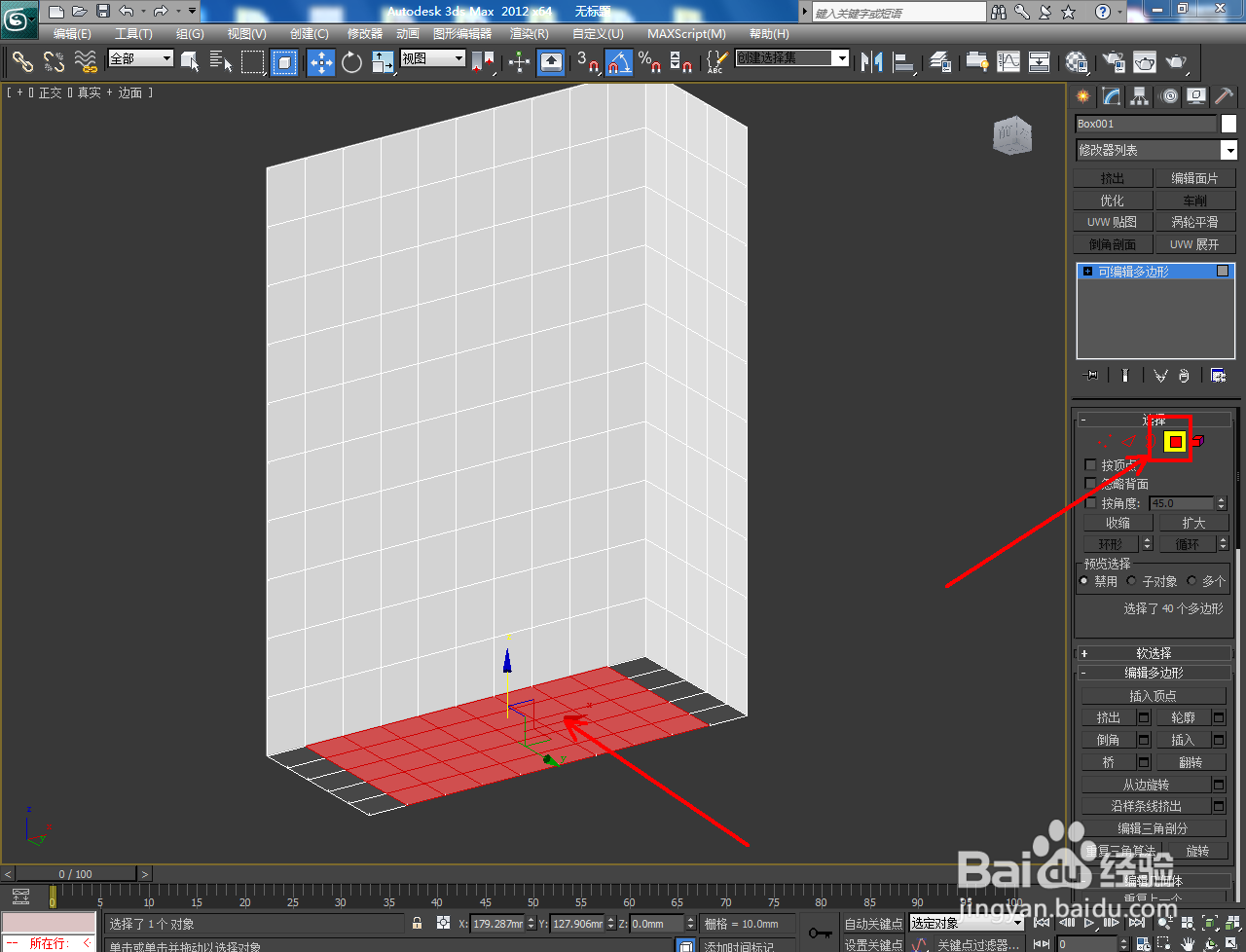
Task: Expand the 软选择 rollout
Action: pos(1154,653)
